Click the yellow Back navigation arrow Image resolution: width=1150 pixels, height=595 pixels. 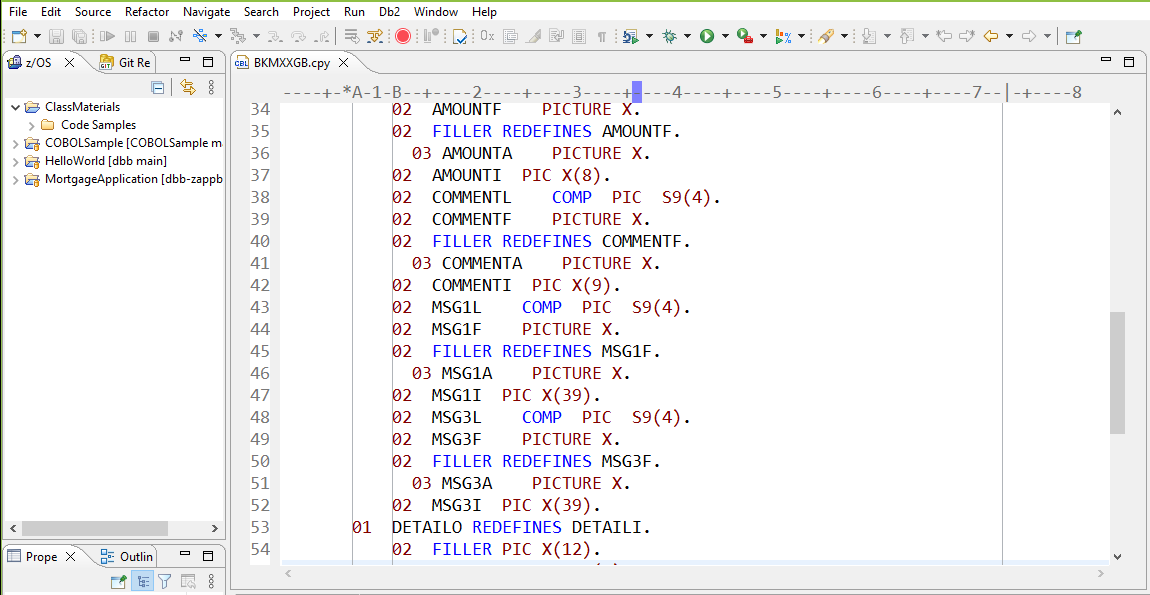pos(992,36)
